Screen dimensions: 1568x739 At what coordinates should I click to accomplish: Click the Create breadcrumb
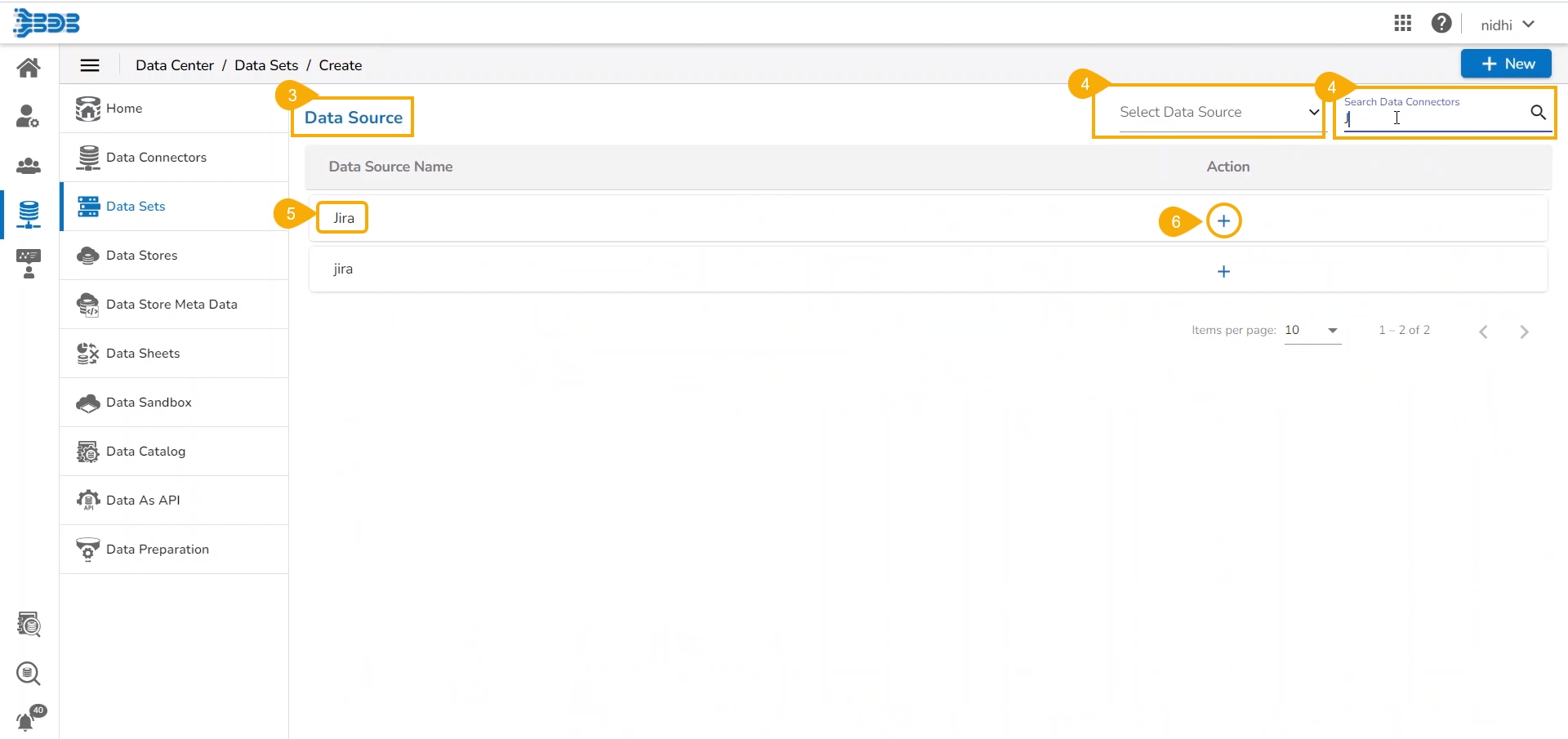point(341,65)
